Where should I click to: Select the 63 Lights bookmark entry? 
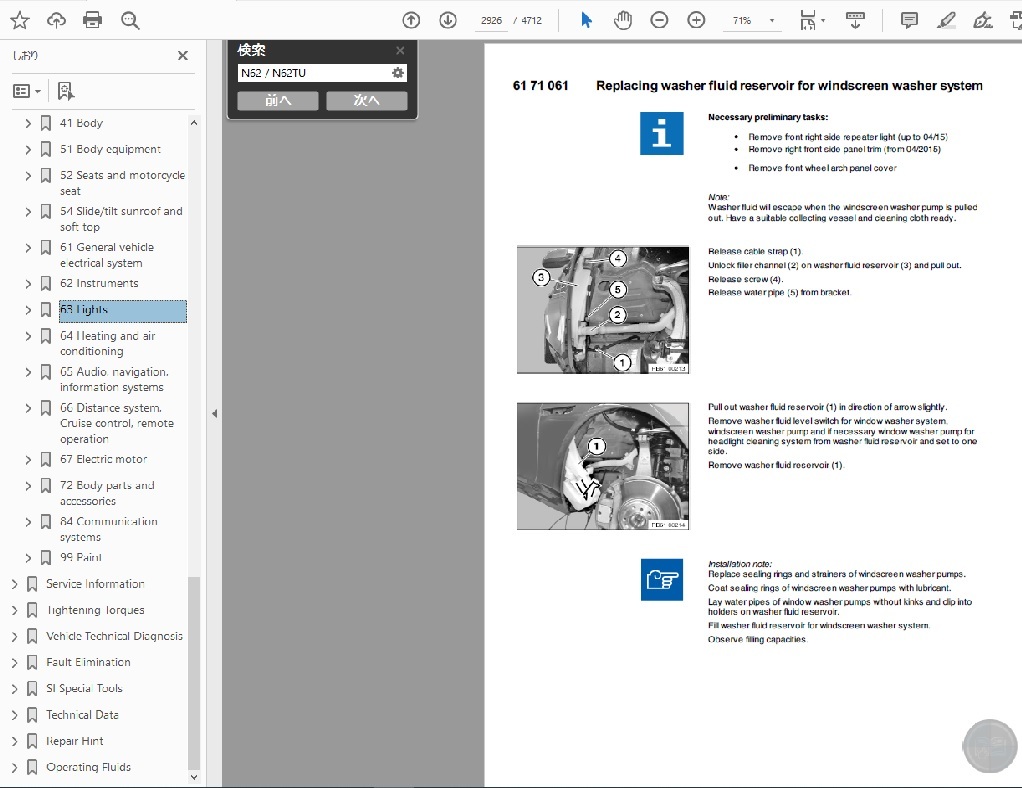(123, 311)
